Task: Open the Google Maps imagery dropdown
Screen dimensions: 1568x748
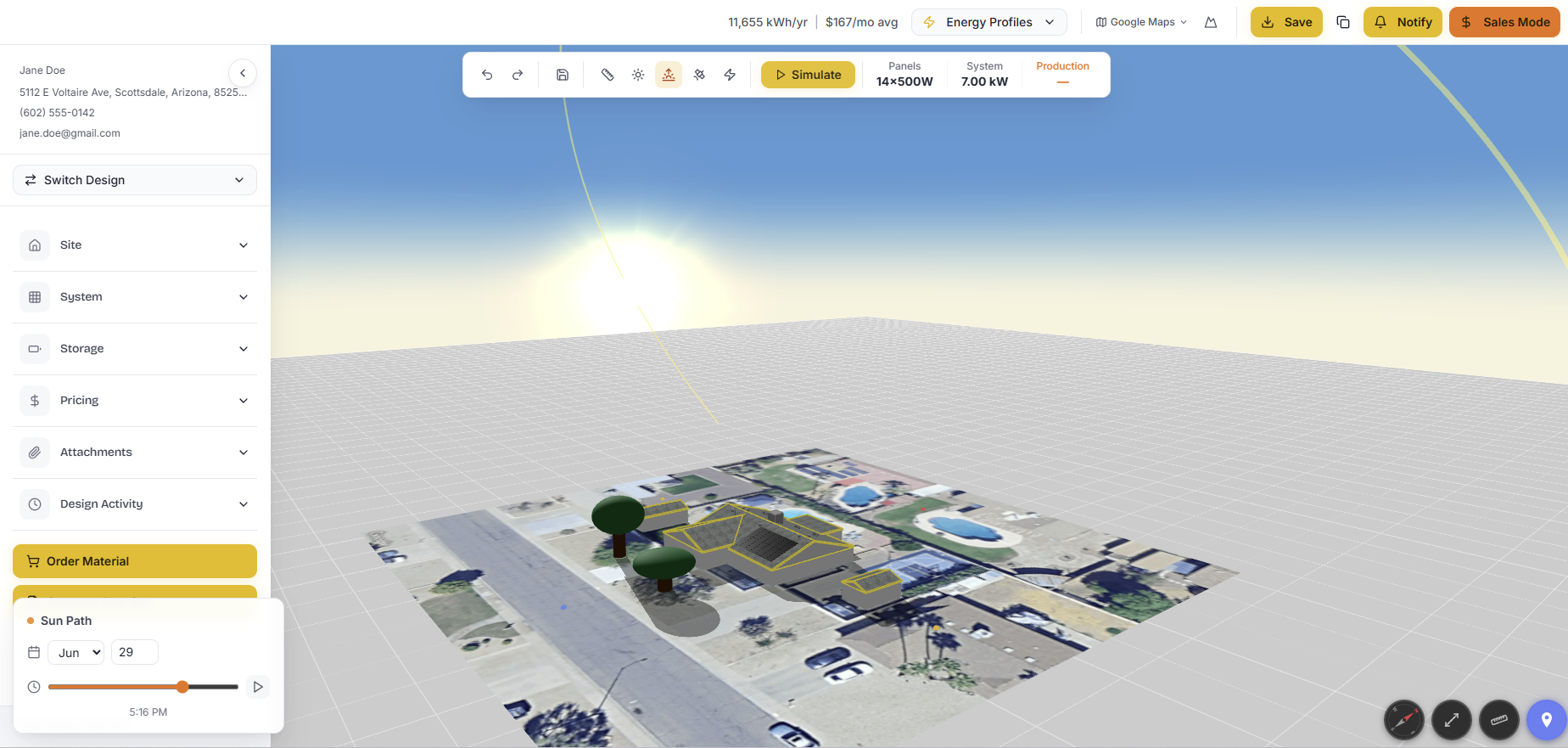Action: (1141, 22)
